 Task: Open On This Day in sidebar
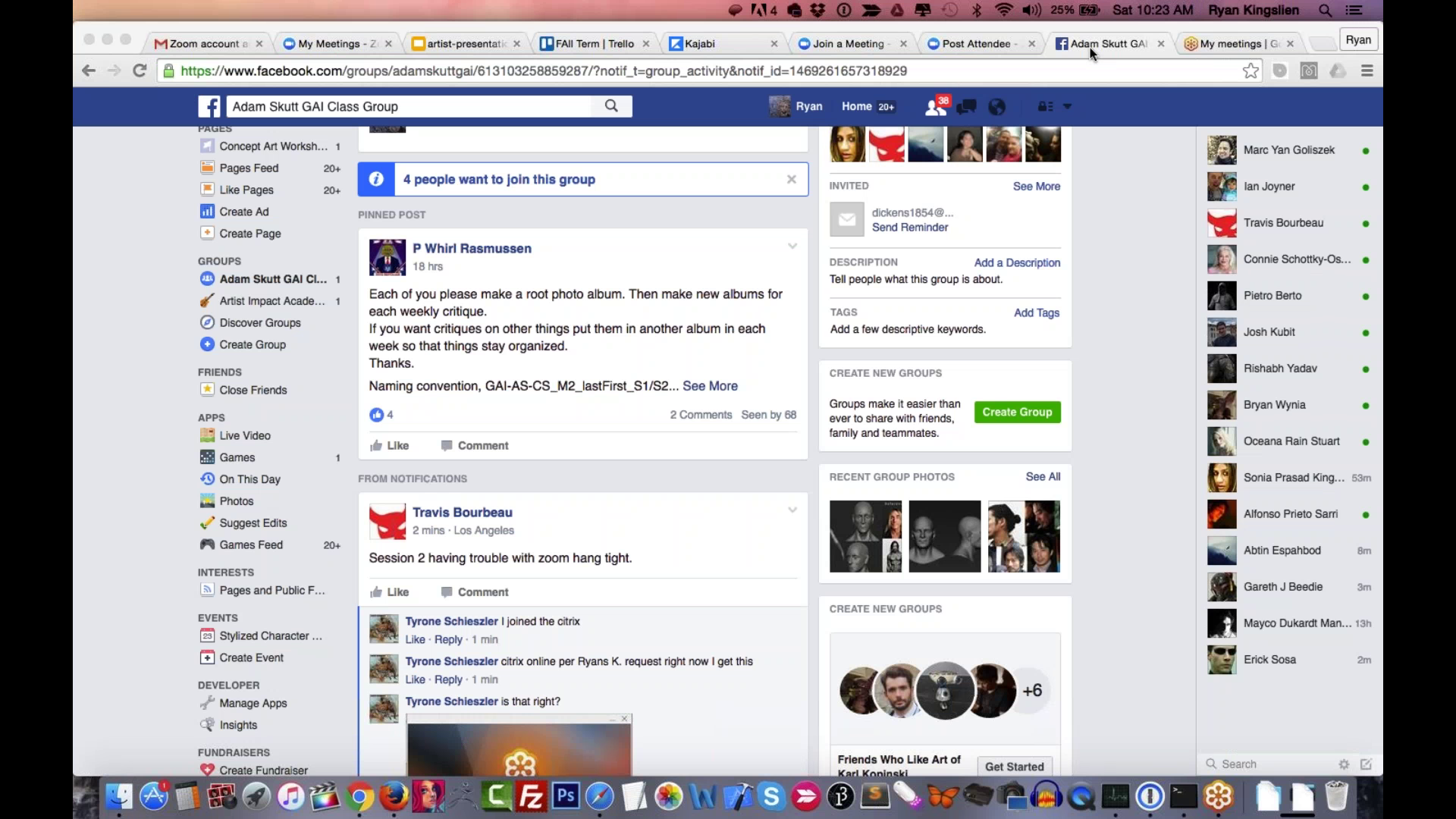pyautogui.click(x=249, y=479)
